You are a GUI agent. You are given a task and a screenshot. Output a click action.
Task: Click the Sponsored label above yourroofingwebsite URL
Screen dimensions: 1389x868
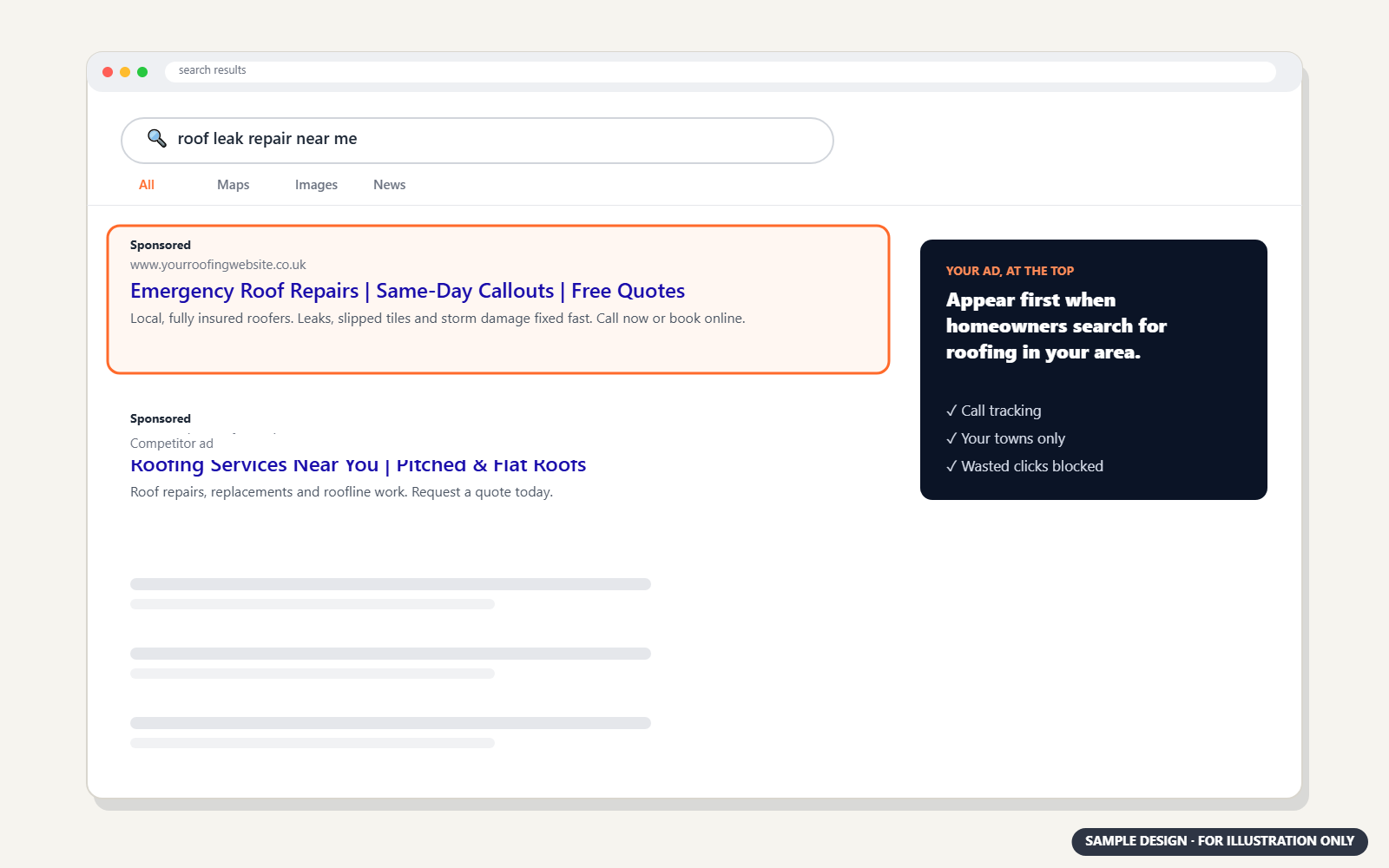point(161,245)
